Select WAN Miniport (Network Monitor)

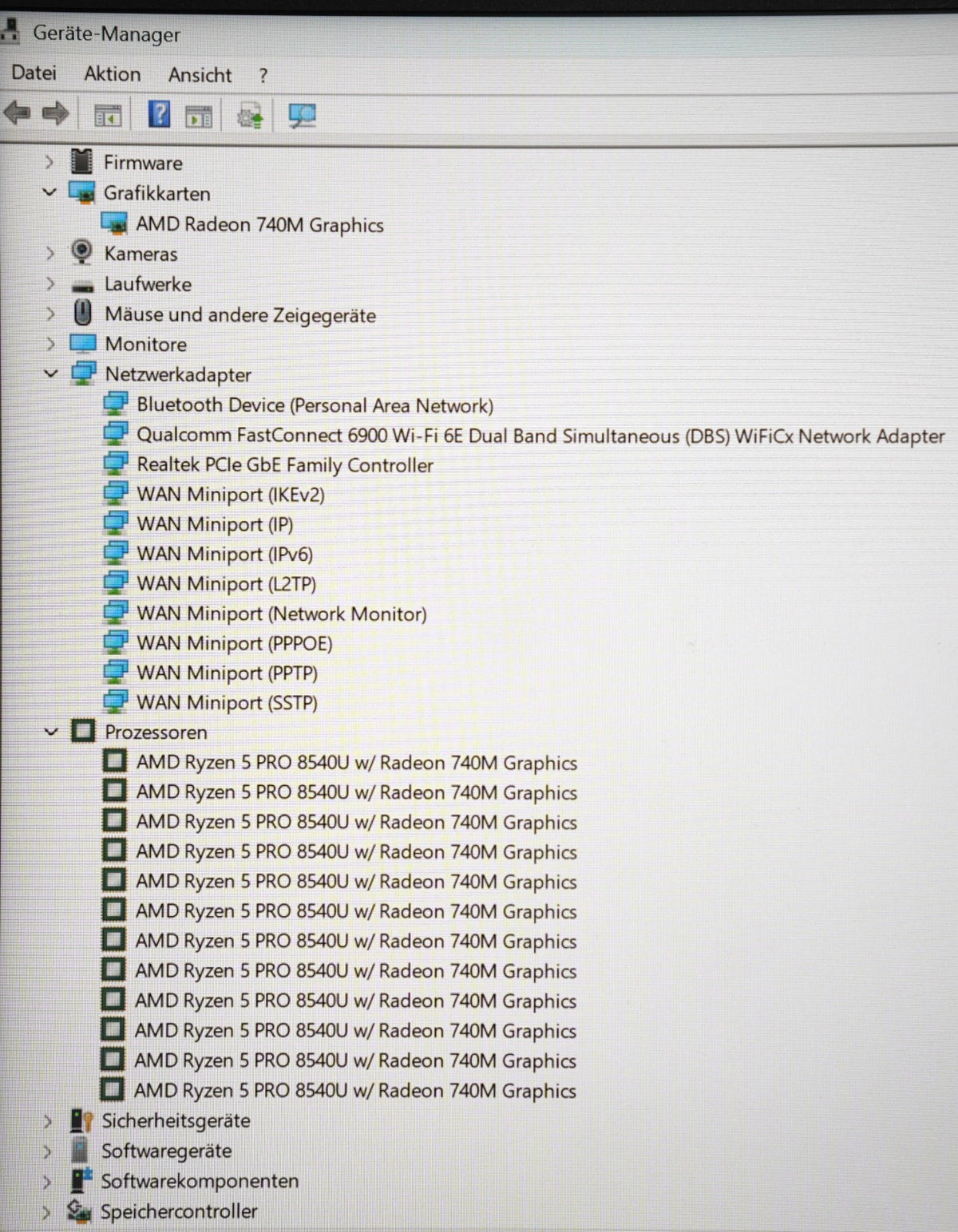click(x=282, y=613)
